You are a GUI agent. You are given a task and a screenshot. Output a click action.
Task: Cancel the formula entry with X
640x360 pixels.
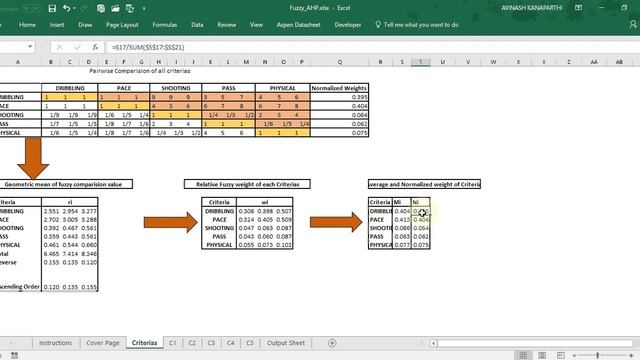tap(60, 47)
